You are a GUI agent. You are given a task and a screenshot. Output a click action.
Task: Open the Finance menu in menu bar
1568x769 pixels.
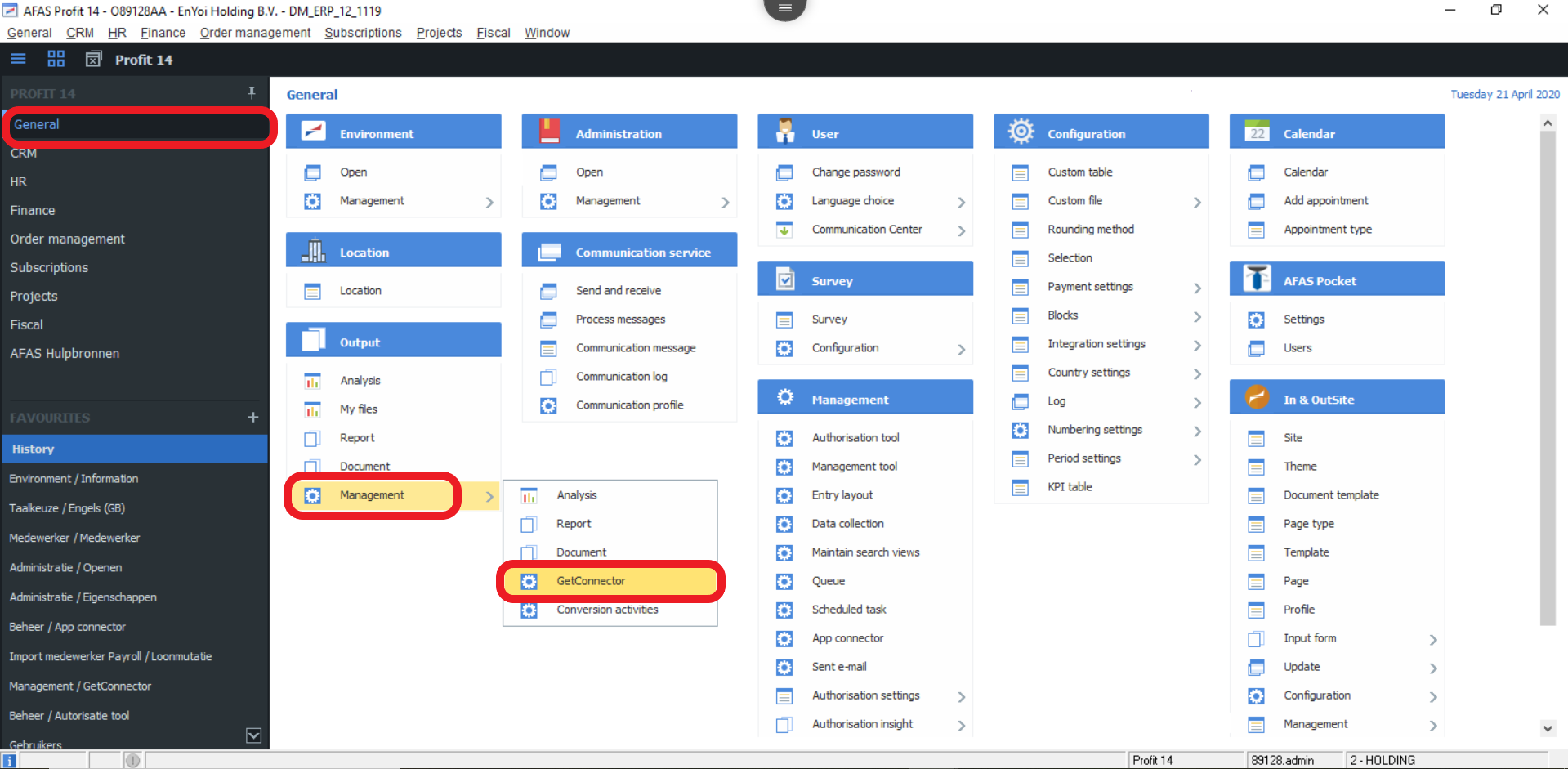click(163, 33)
